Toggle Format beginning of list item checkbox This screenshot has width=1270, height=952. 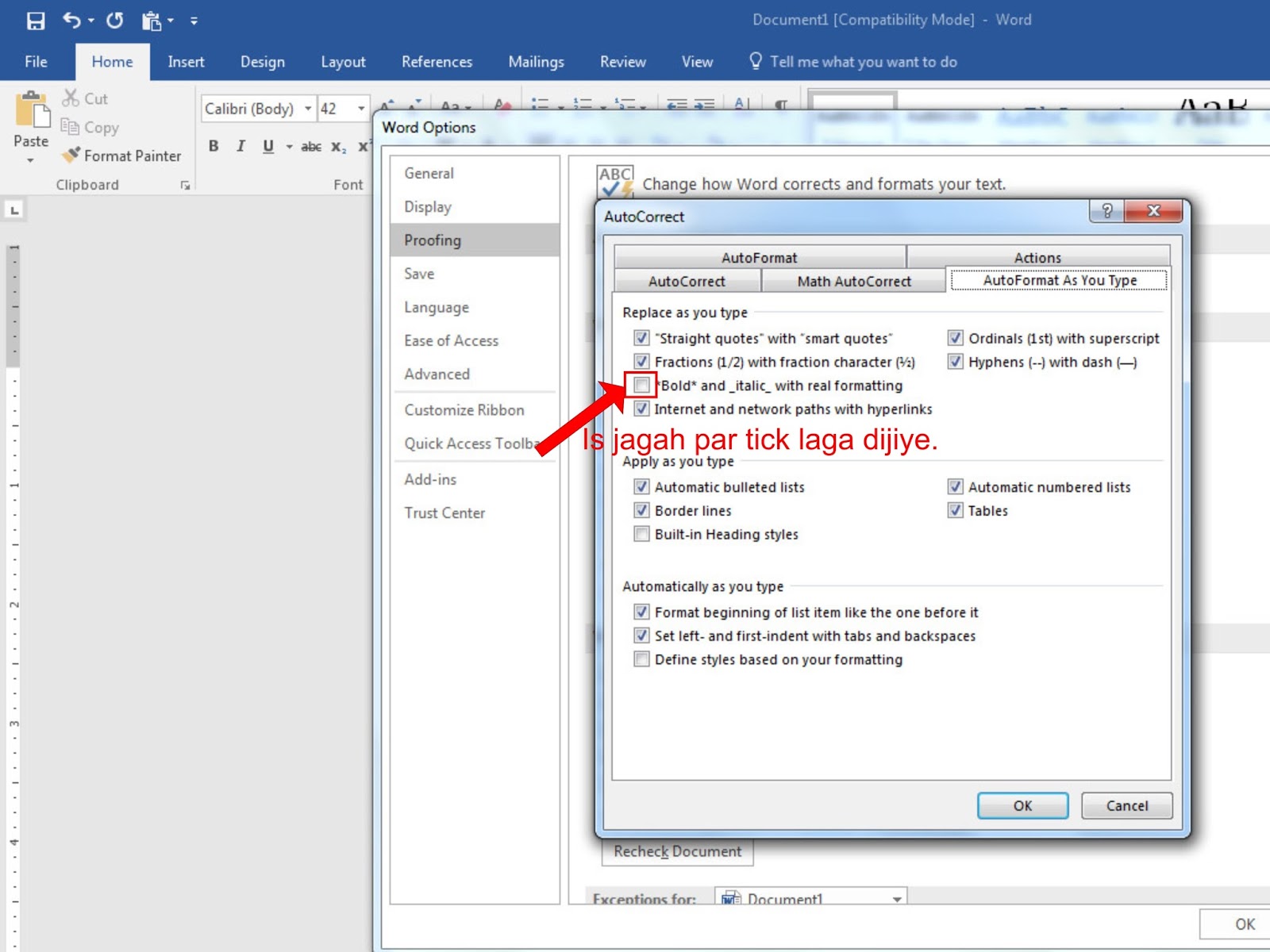coord(641,612)
